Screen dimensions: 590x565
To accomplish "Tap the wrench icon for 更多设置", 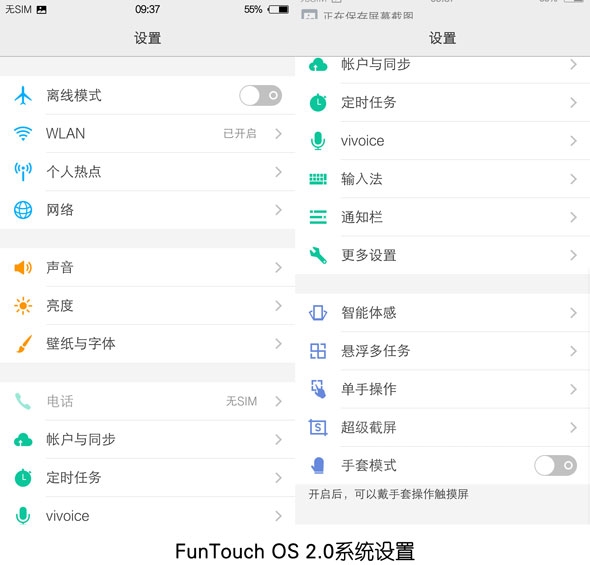I will point(318,255).
